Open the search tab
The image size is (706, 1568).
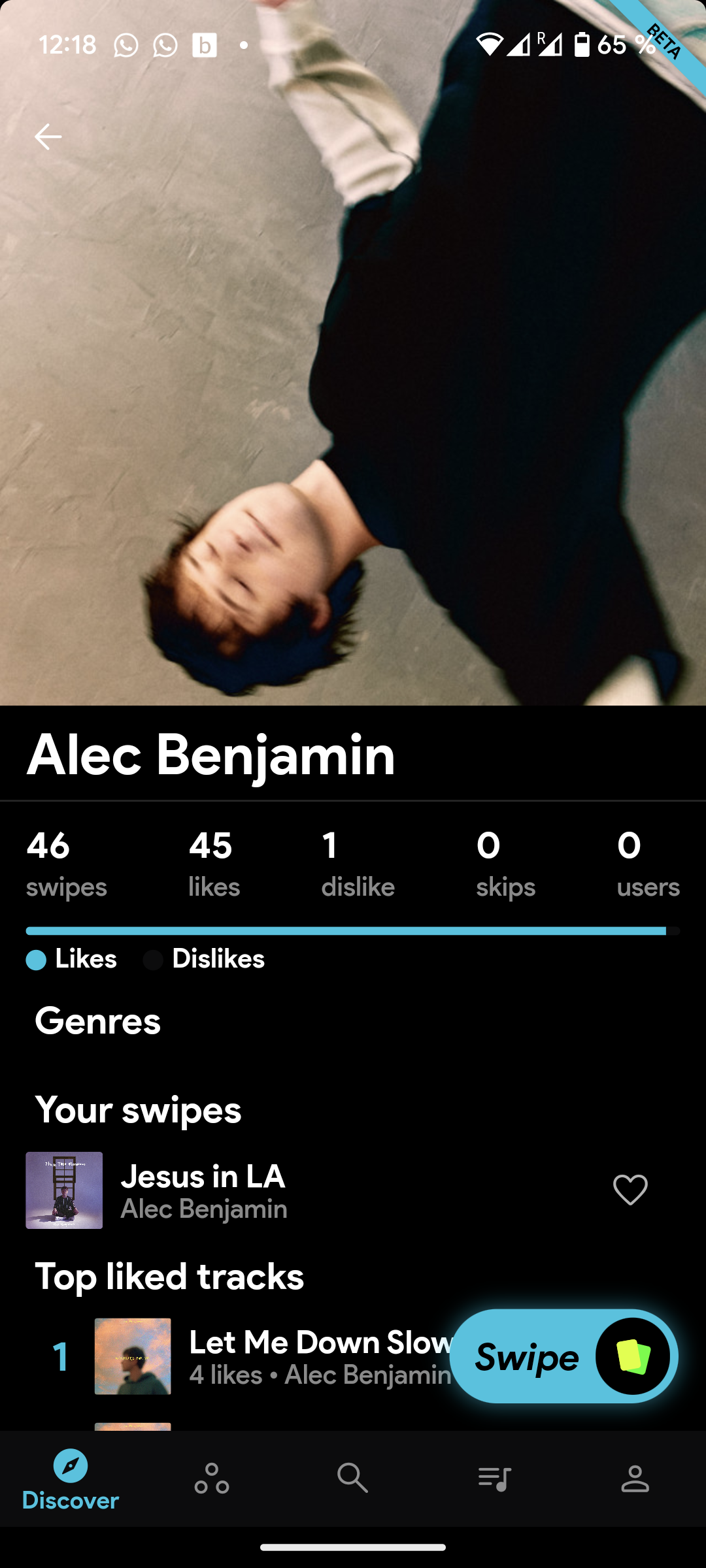pos(353,1478)
